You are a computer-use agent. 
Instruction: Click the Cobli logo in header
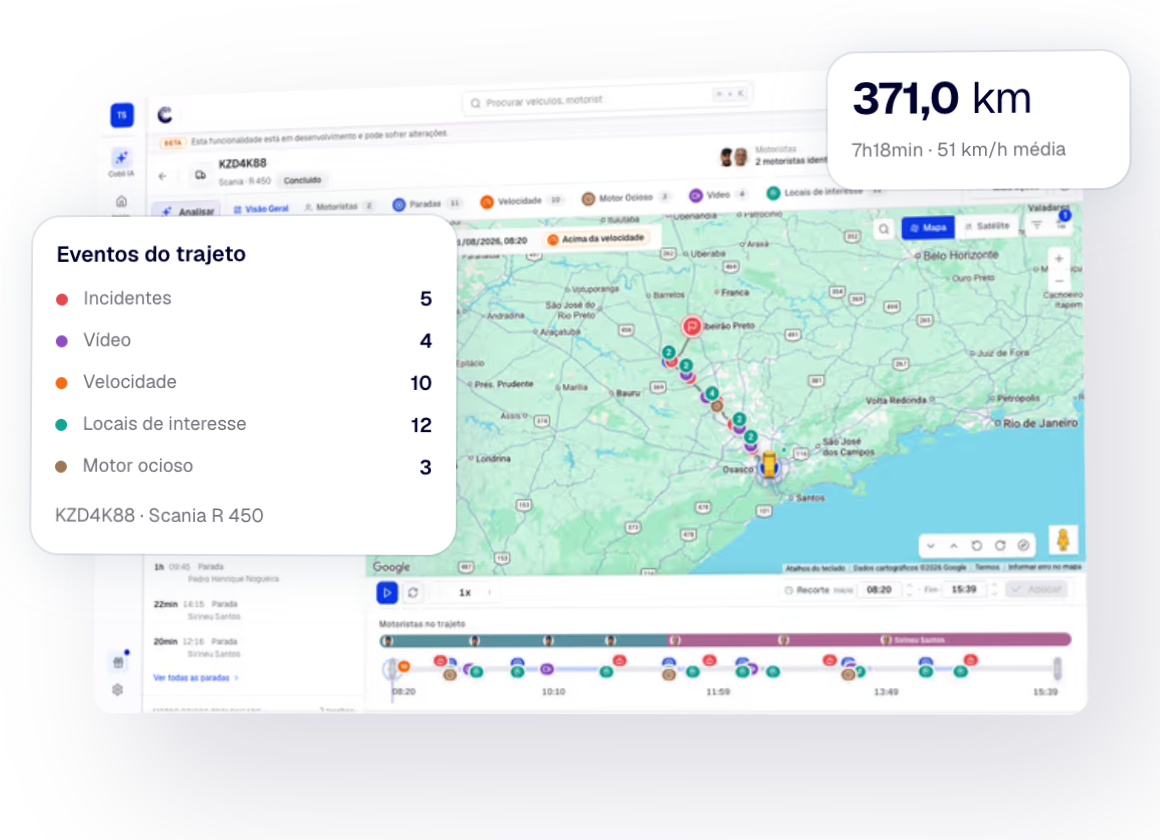point(165,115)
